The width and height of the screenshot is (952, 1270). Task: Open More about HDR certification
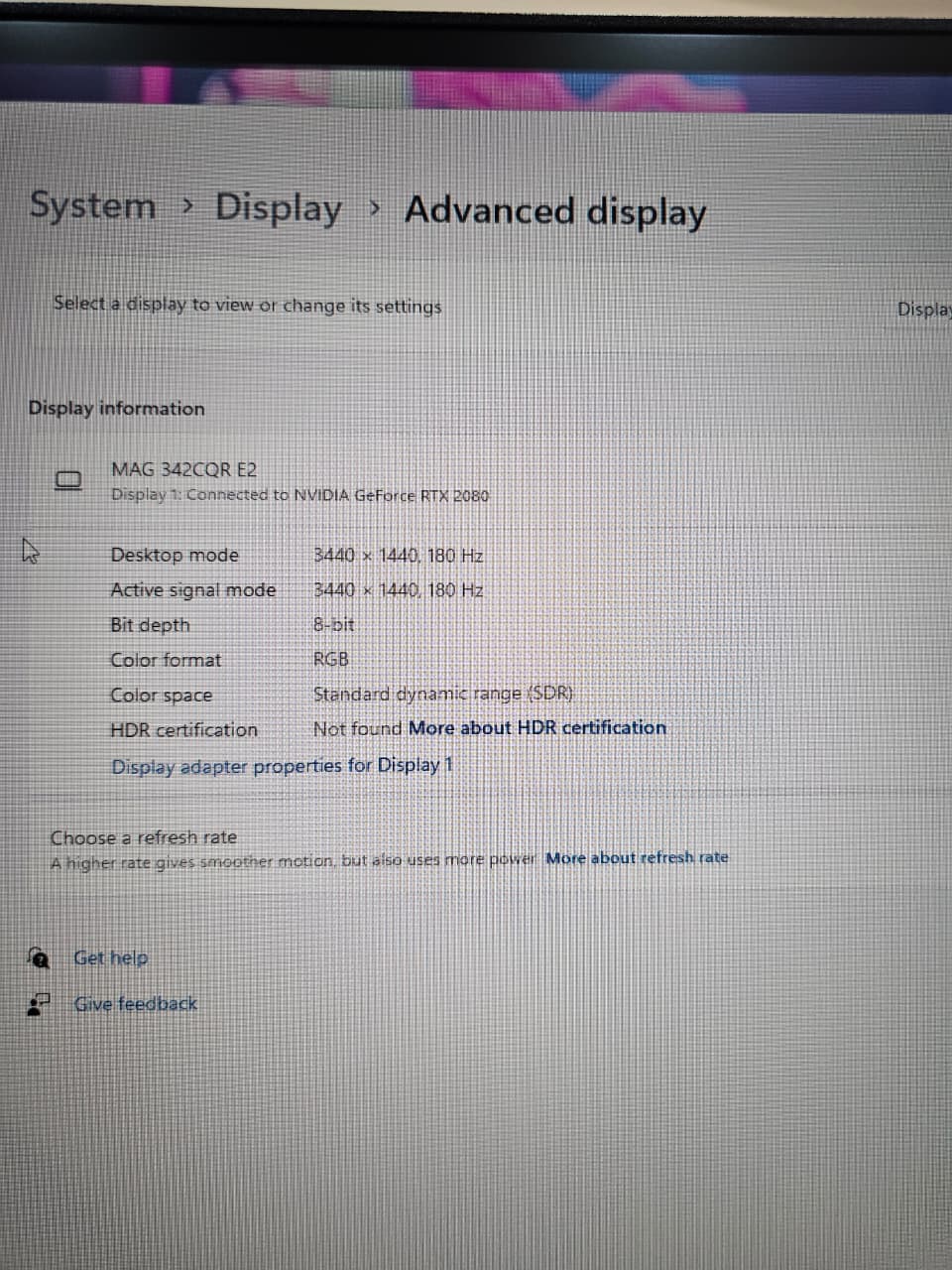pos(537,727)
